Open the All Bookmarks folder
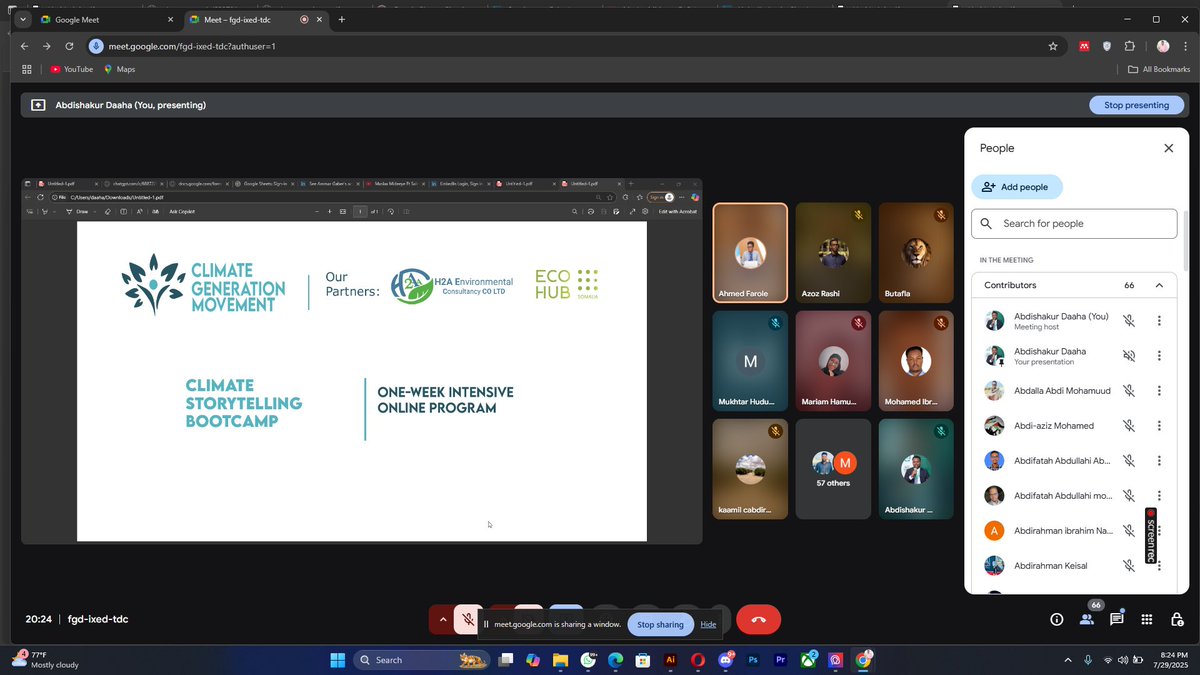The width and height of the screenshot is (1200, 675). coord(1159,69)
